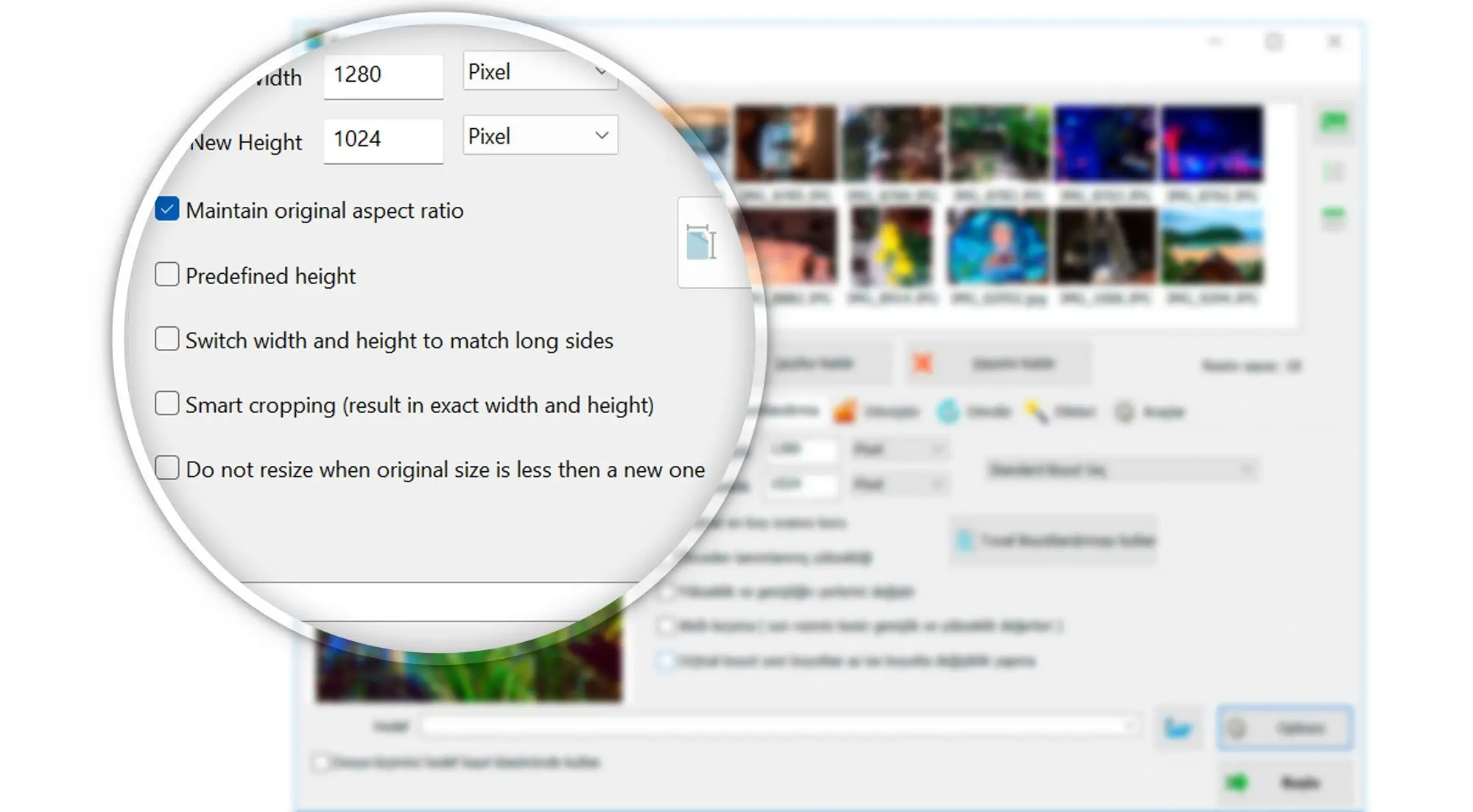Select the yellow flower thumbnail

892,247
